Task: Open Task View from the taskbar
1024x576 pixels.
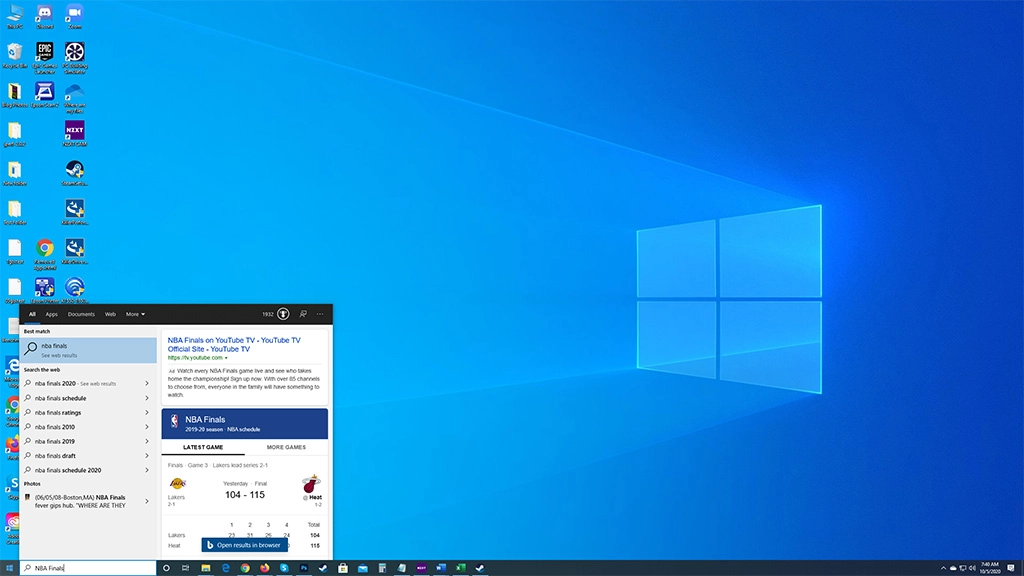Action: pos(185,568)
